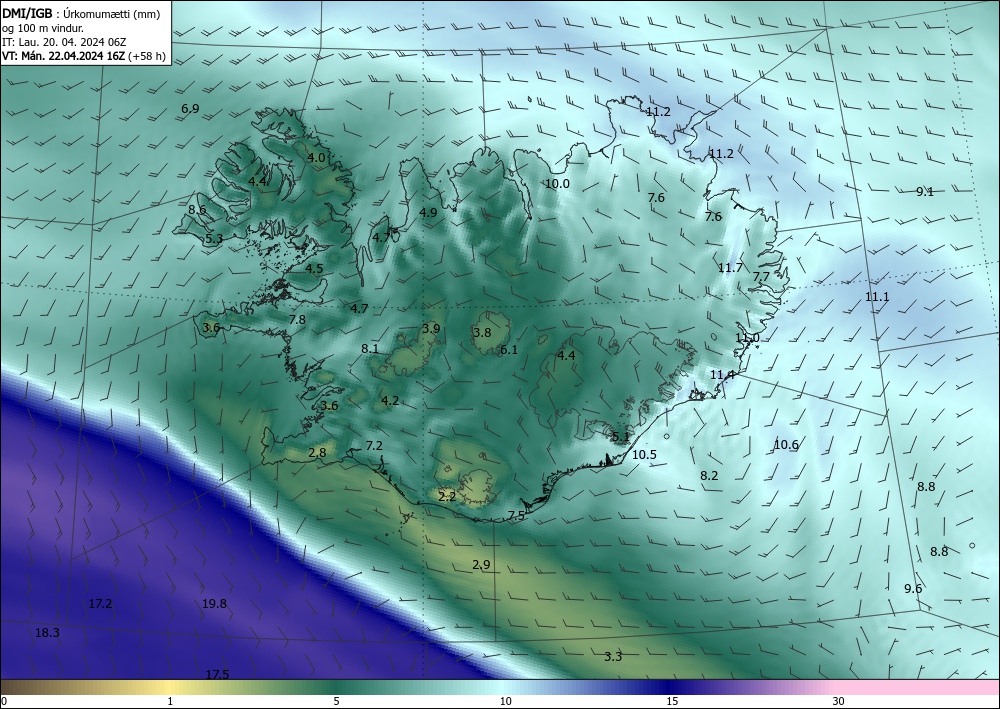Image resolution: width=1000 pixels, height=709 pixels.
Task: Click the map value "7.7"
Action: pos(761,277)
